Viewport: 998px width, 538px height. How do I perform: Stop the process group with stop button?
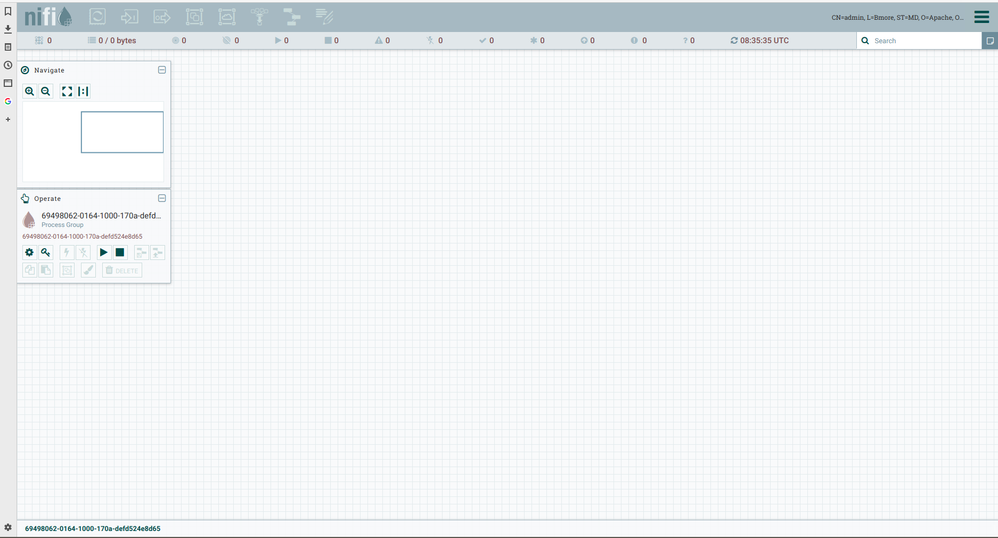120,252
